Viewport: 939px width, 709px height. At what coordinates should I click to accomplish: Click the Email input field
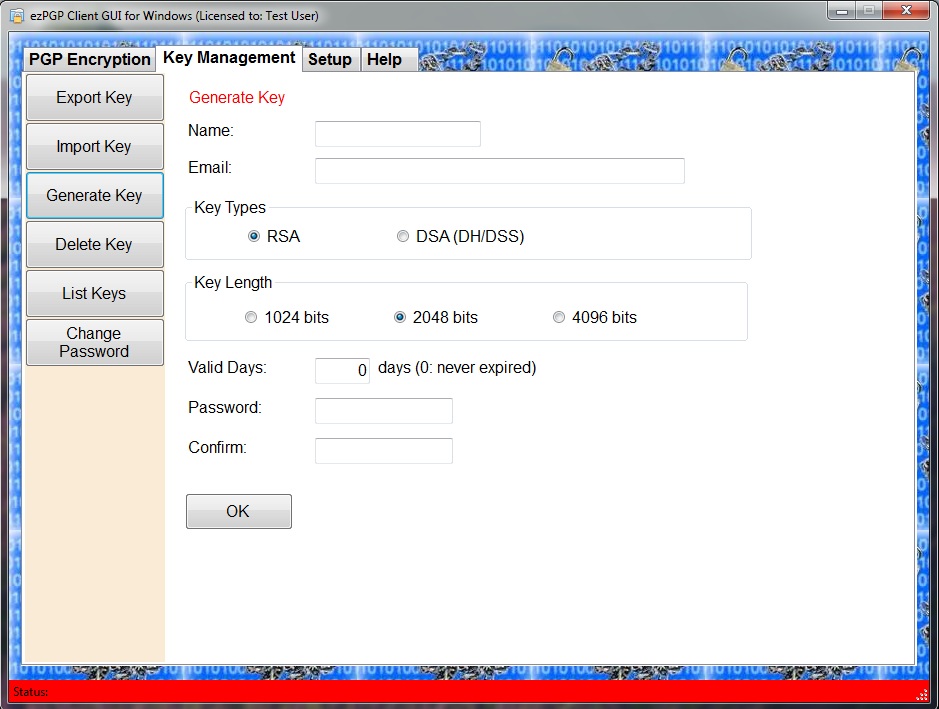click(499, 170)
